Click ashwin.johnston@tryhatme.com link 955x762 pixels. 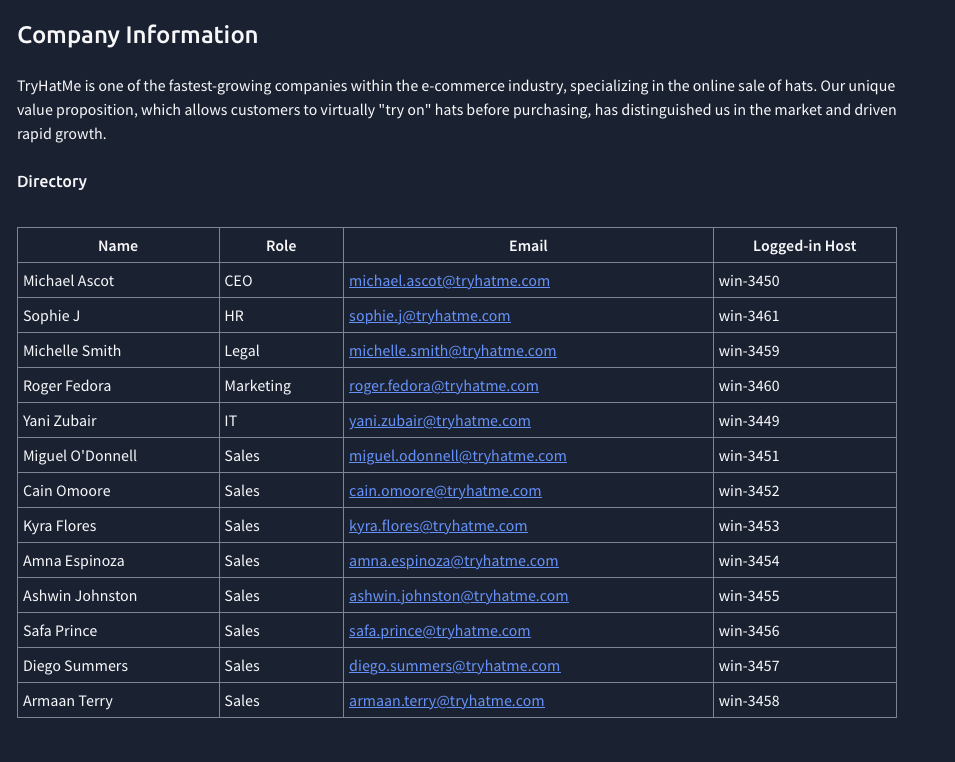[459, 596]
